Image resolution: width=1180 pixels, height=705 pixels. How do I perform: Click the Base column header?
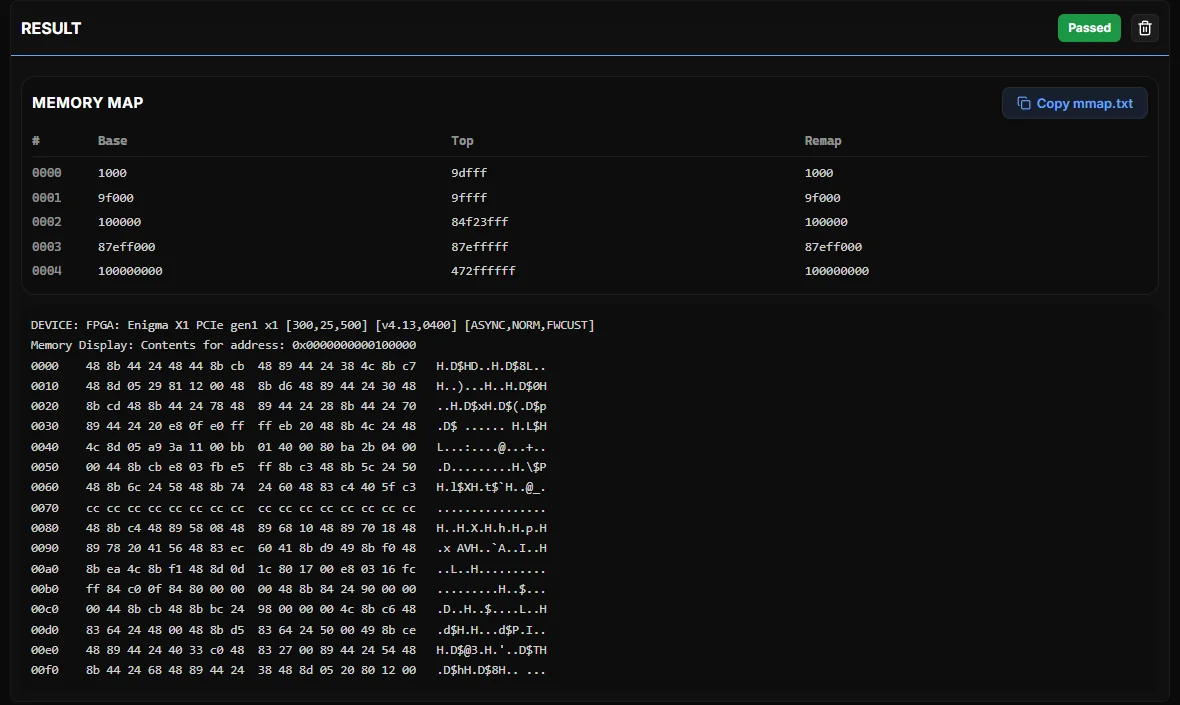[x=112, y=141]
